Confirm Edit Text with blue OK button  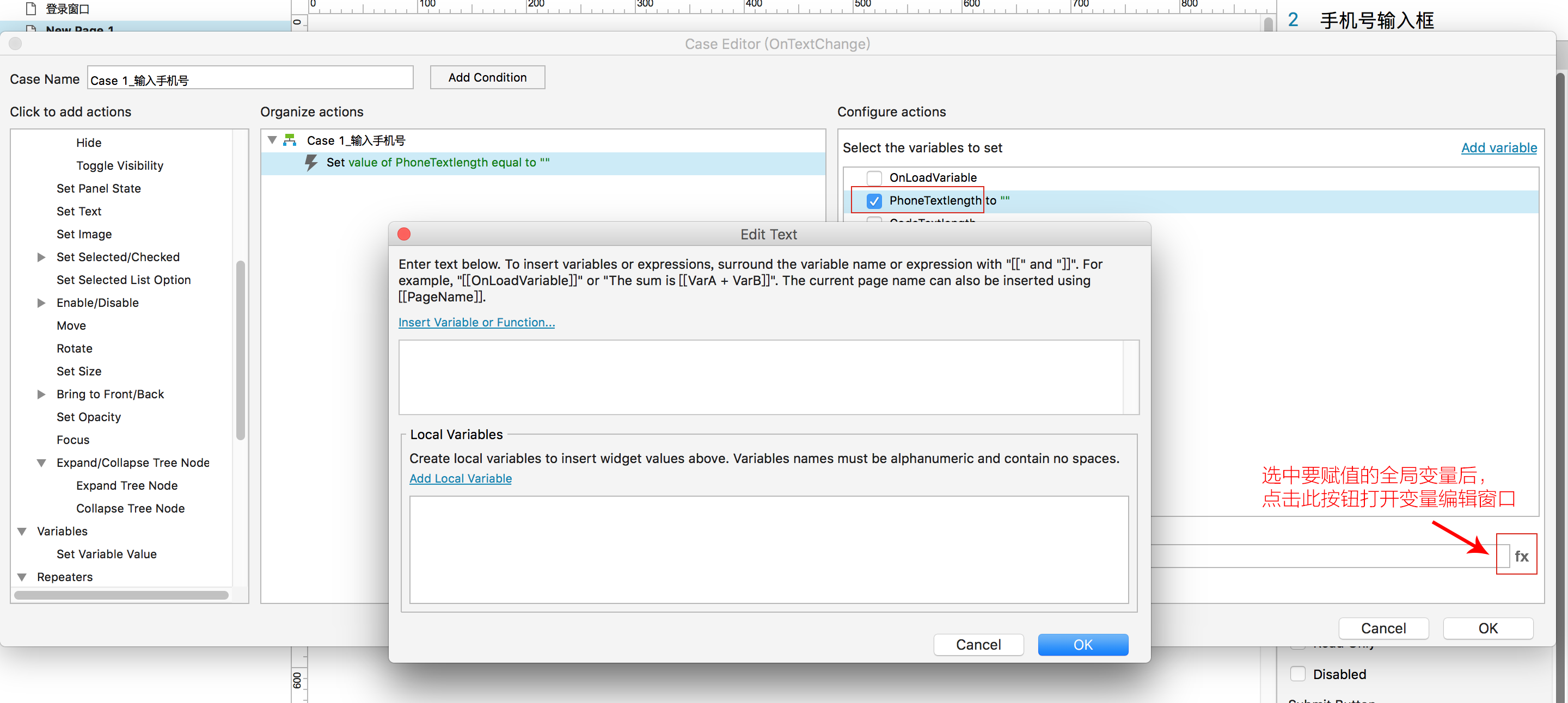tap(1082, 645)
